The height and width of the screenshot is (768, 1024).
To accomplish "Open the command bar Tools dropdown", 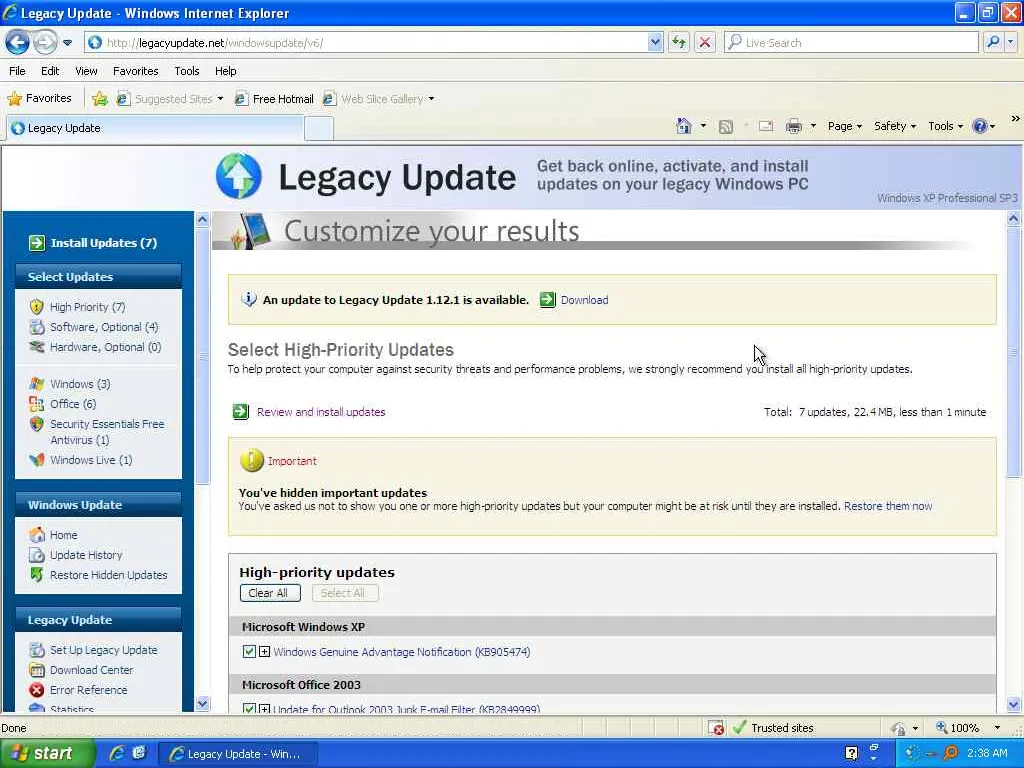I will 945,126.
